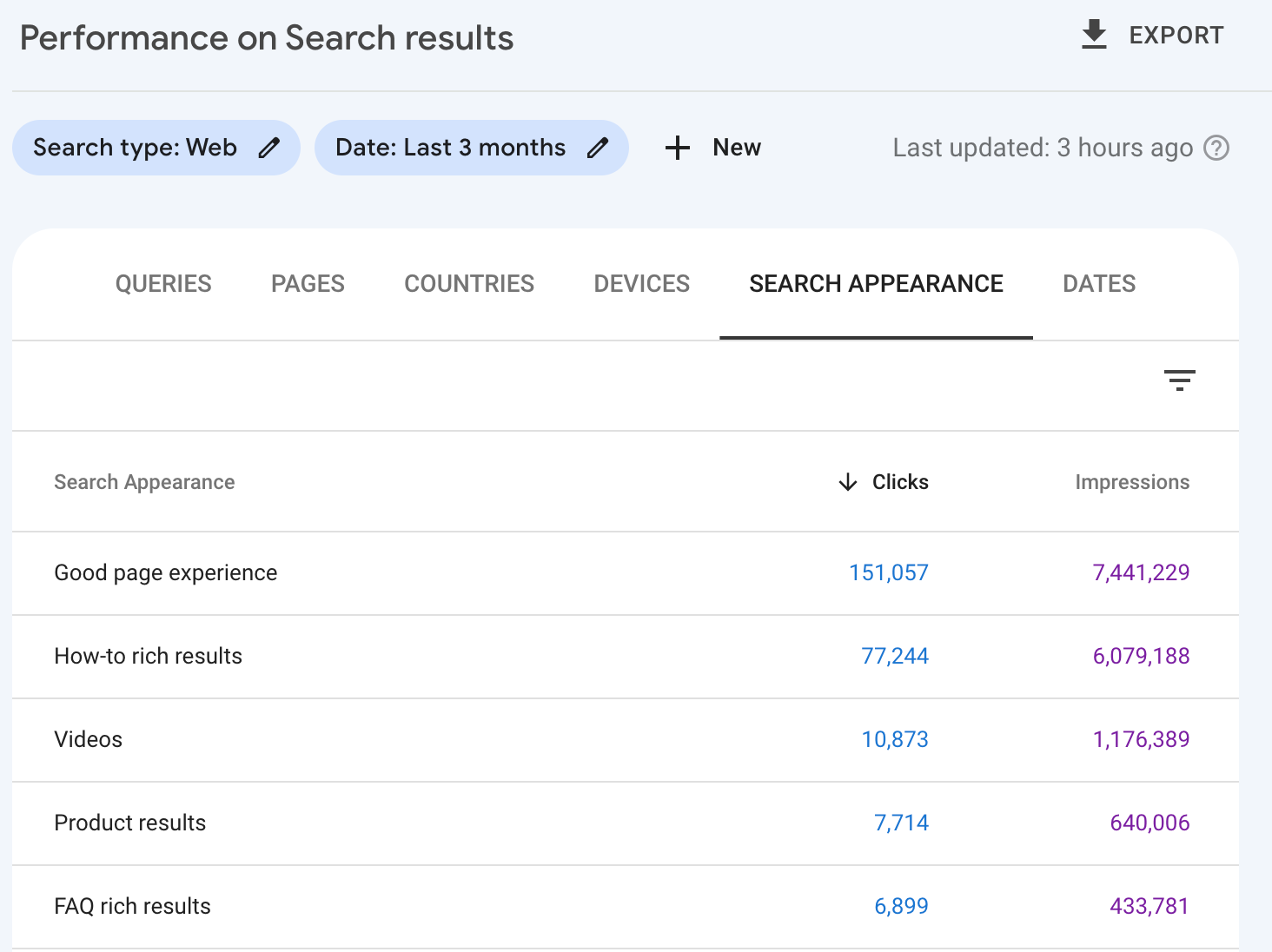Toggle the Clicks column sorting

click(x=899, y=482)
